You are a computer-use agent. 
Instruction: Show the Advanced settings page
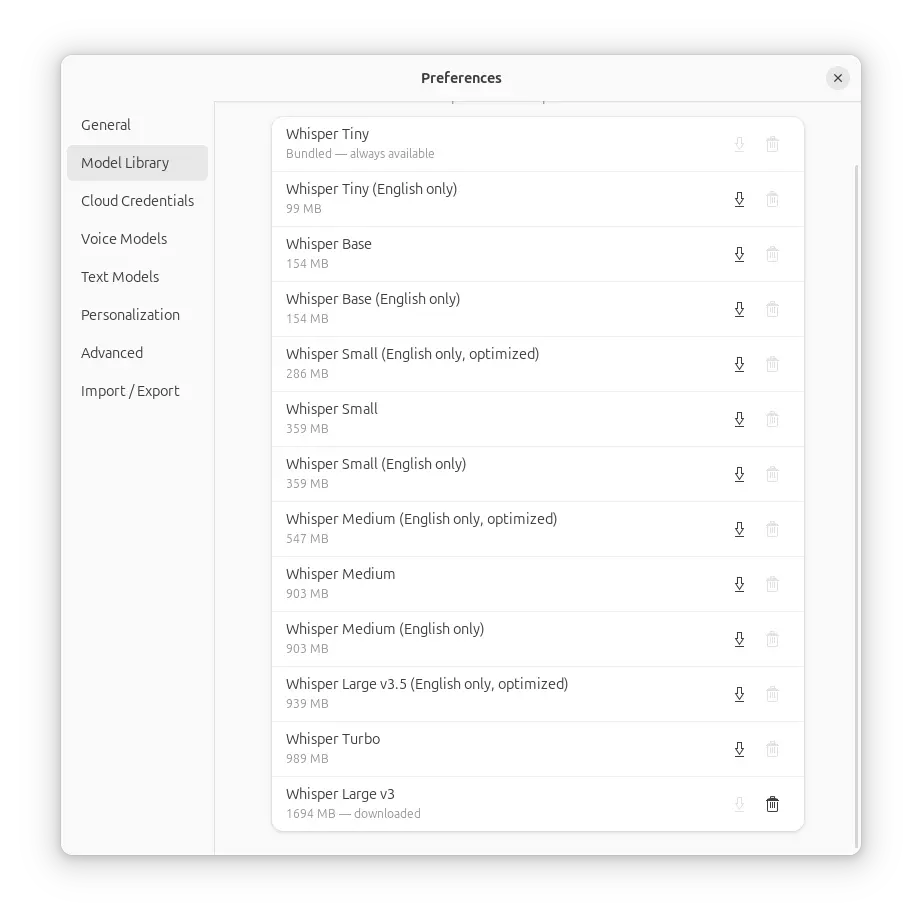[112, 353]
